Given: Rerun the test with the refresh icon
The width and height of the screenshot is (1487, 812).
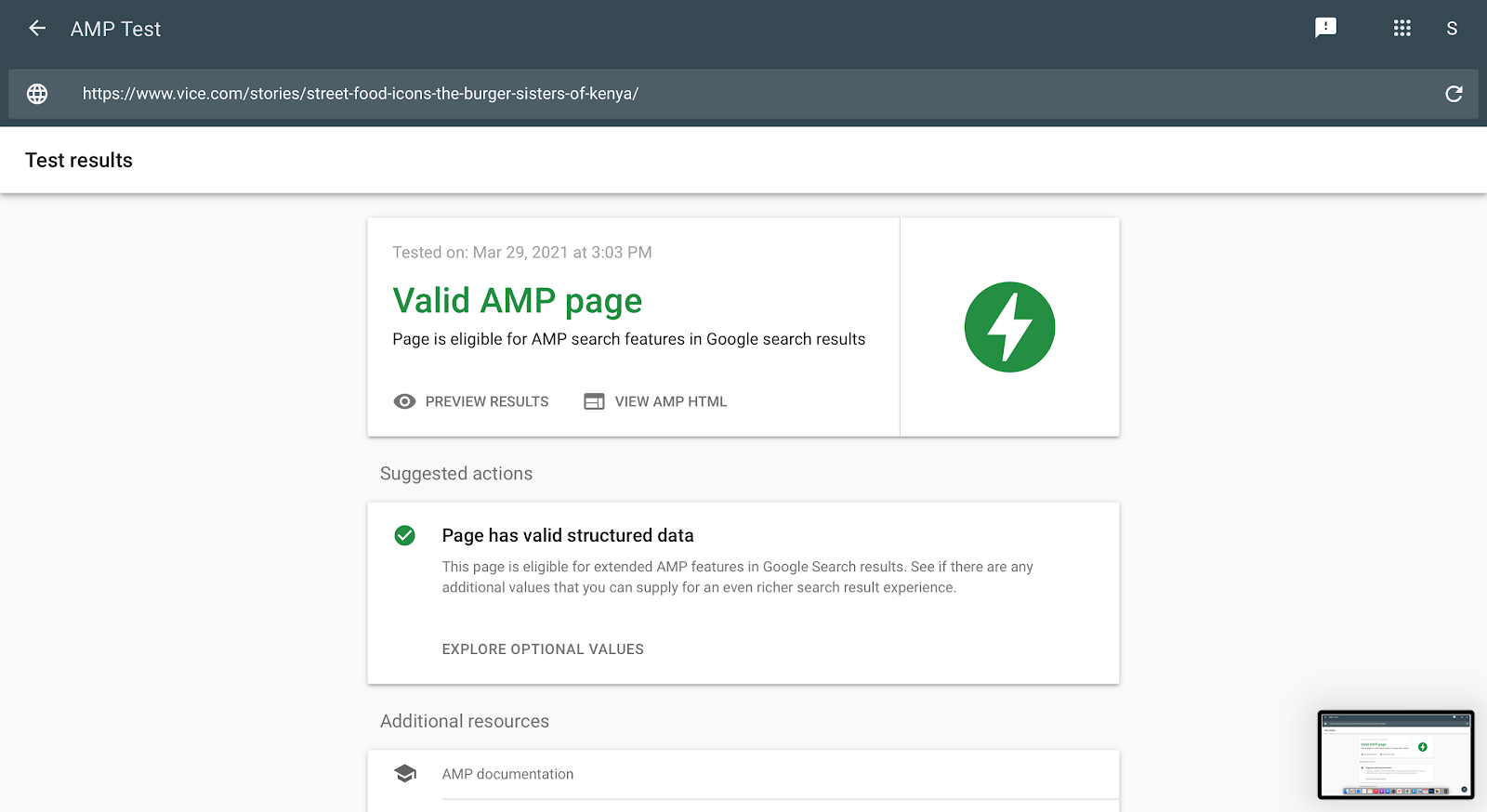Looking at the screenshot, I should point(1454,94).
